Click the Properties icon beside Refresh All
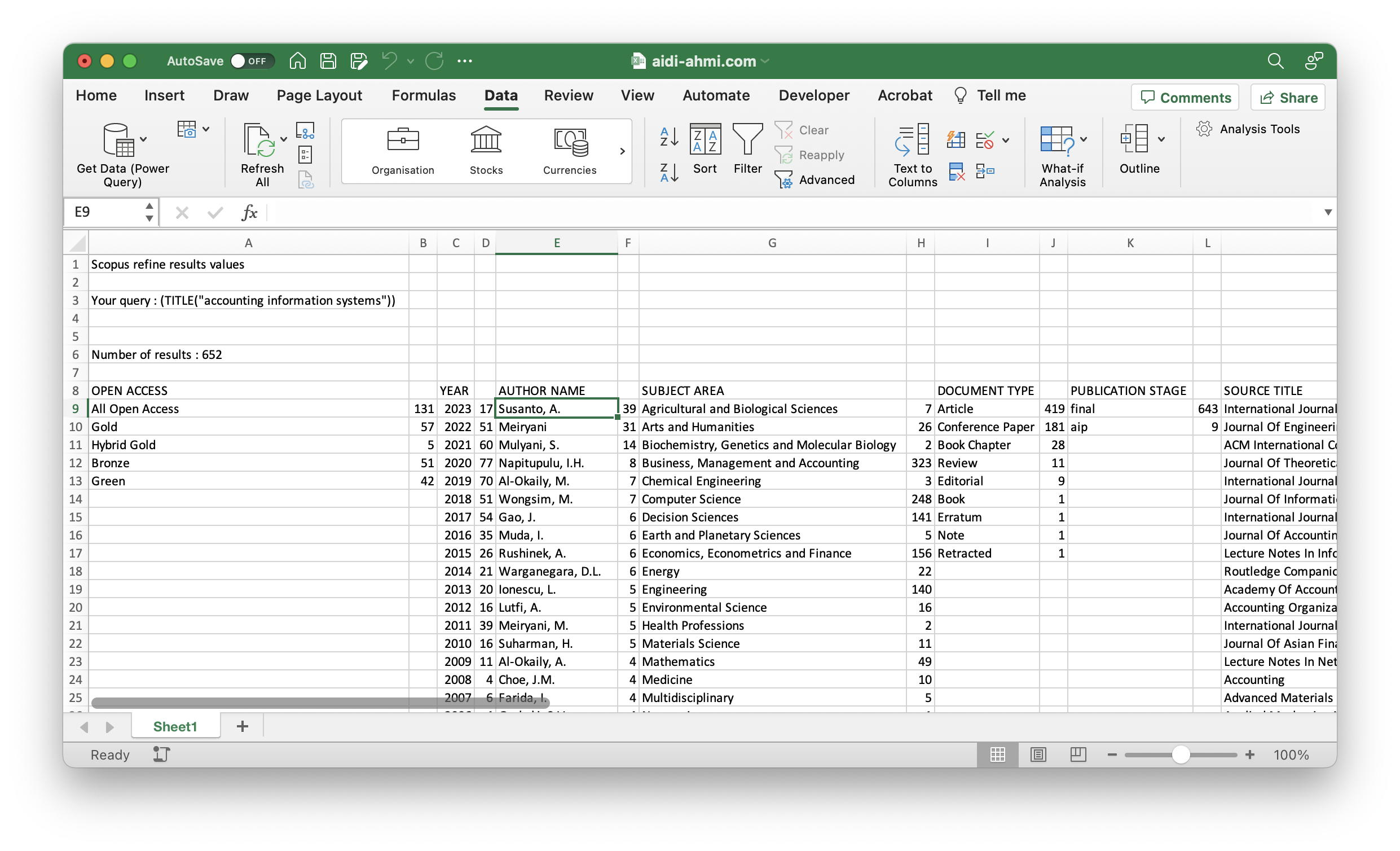 pyautogui.click(x=305, y=155)
